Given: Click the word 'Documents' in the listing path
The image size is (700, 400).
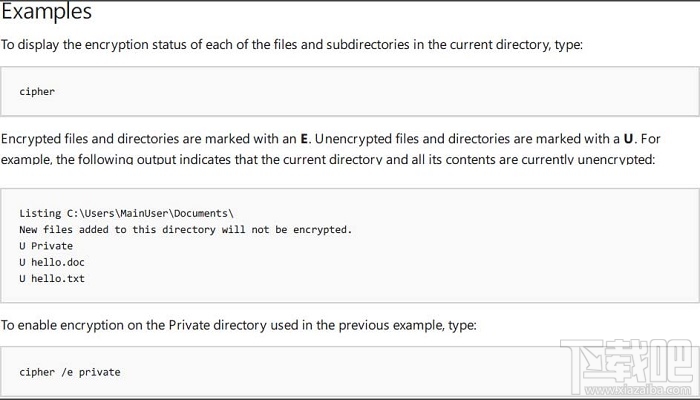Looking at the screenshot, I should coord(202,214).
